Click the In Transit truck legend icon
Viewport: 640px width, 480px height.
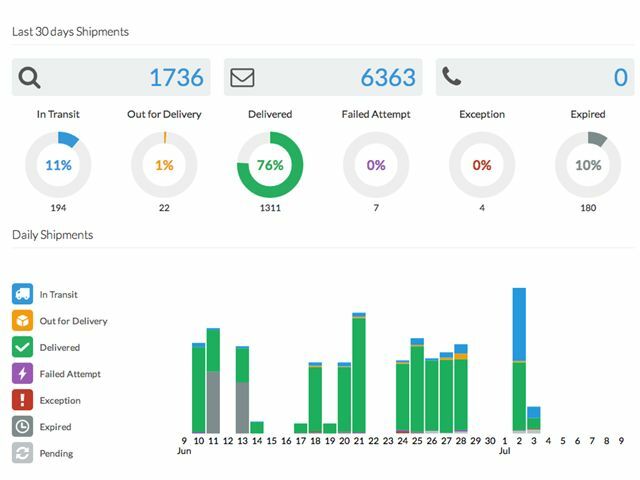coord(23,294)
